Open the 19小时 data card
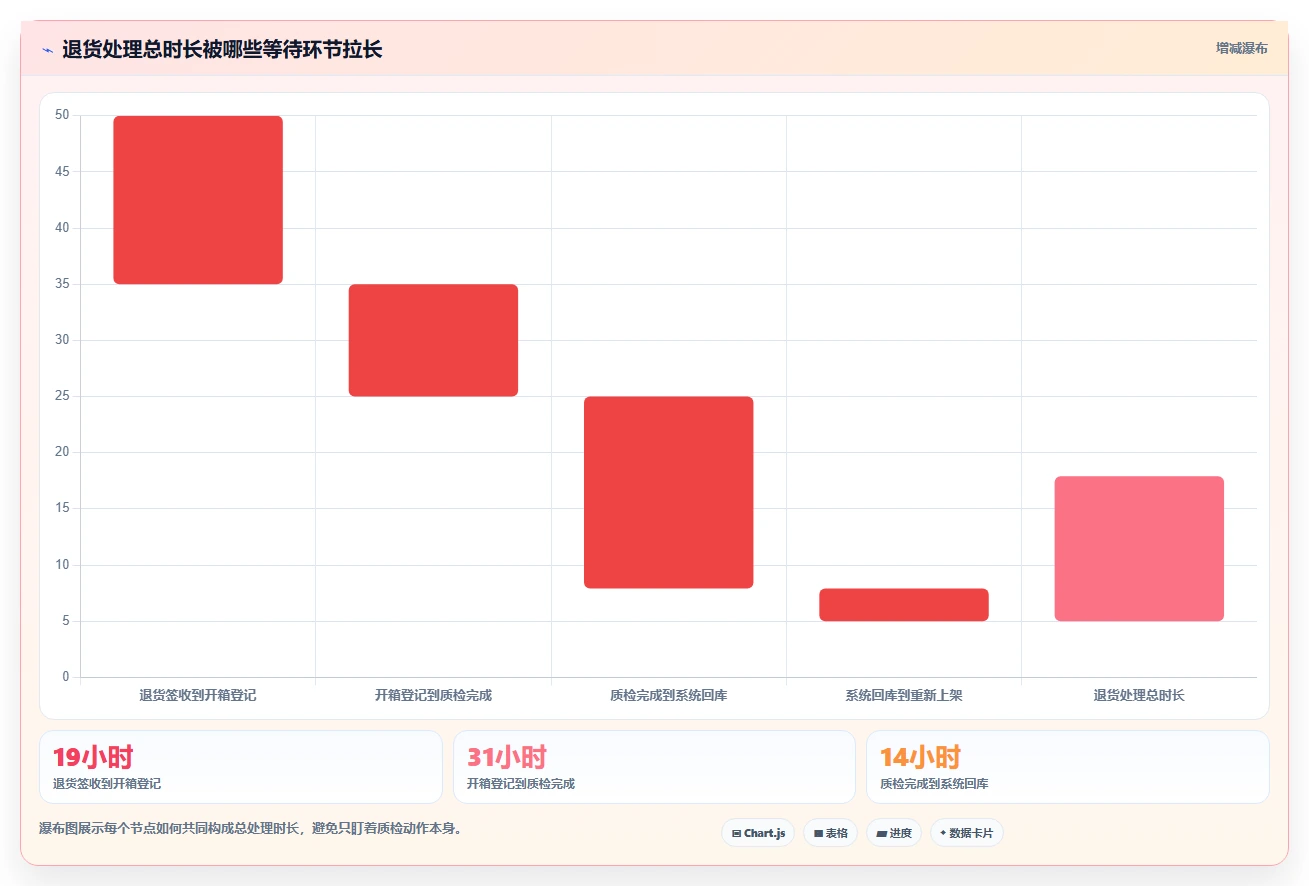 241,767
